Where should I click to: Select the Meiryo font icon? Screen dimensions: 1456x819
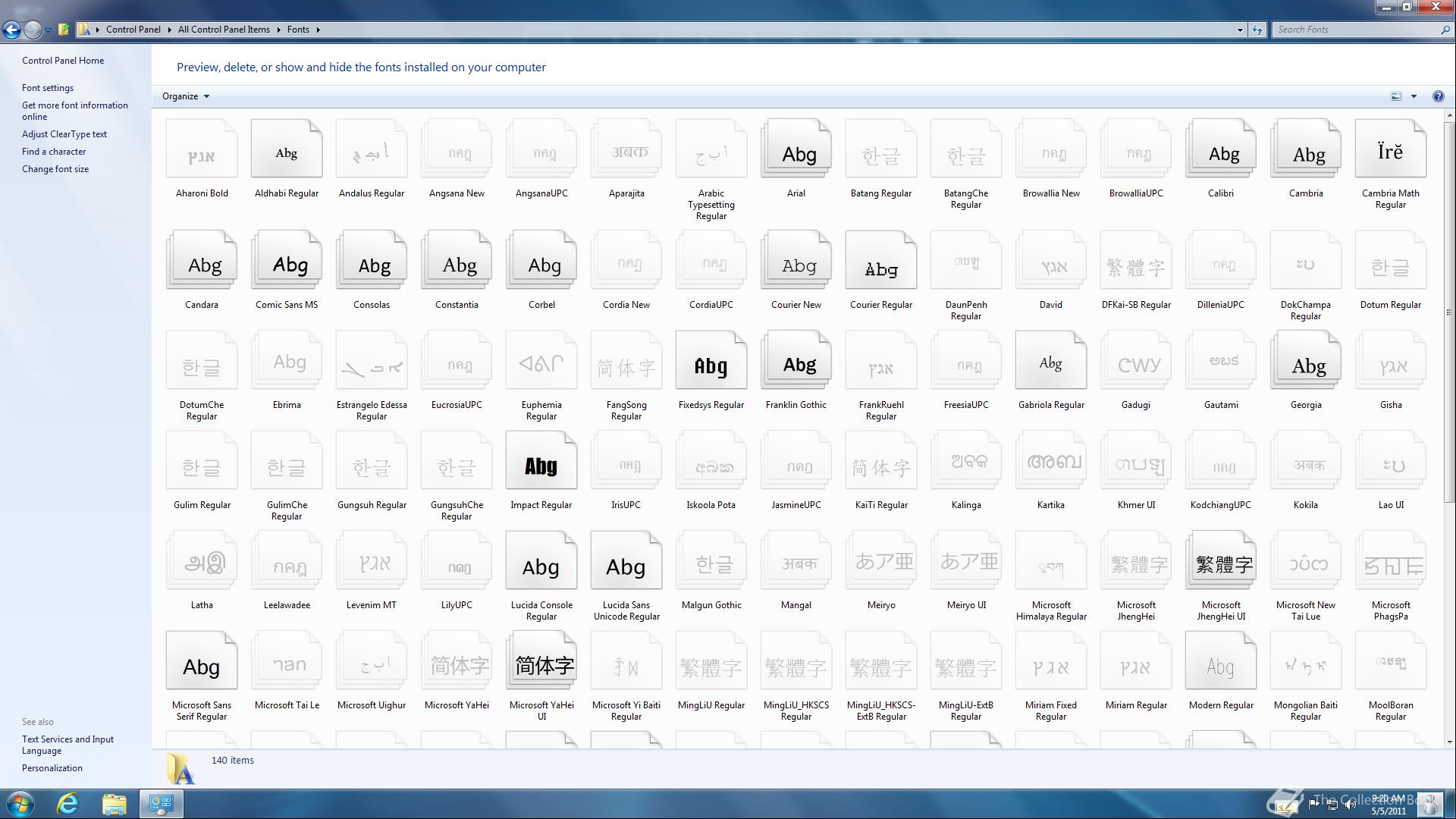(x=881, y=561)
